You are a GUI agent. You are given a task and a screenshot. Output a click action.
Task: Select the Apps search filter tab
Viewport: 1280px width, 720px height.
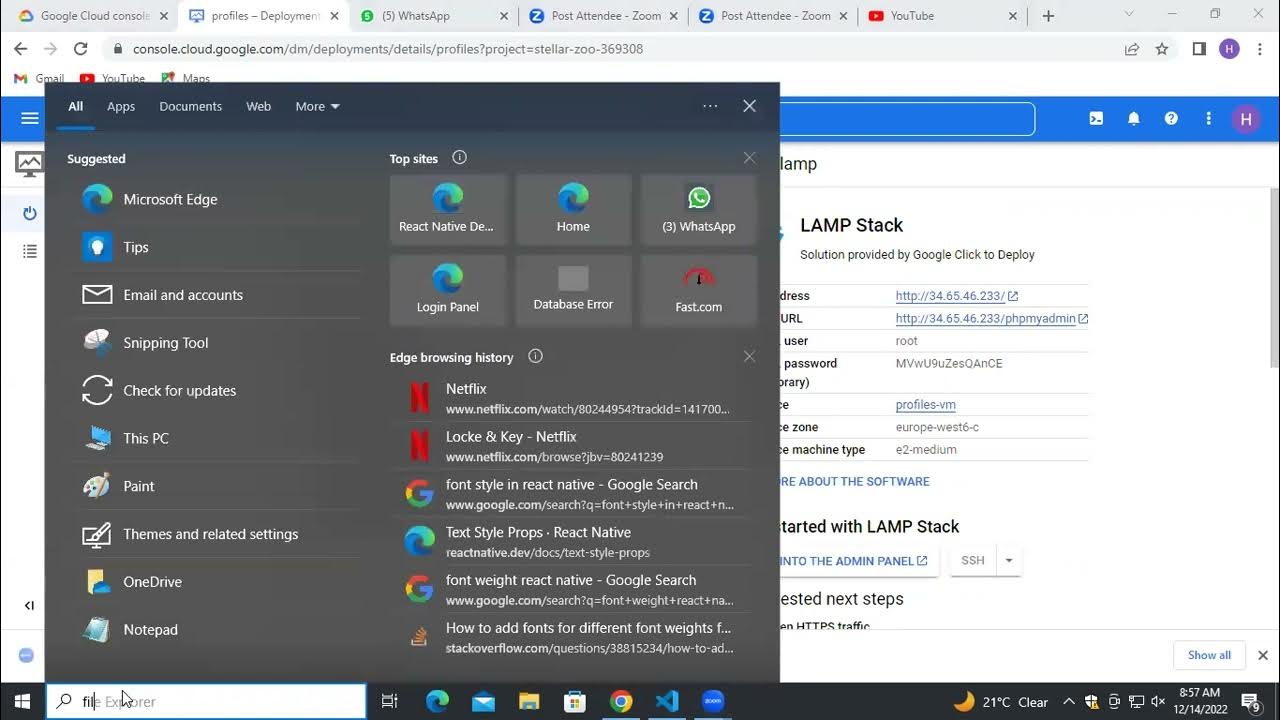[121, 106]
